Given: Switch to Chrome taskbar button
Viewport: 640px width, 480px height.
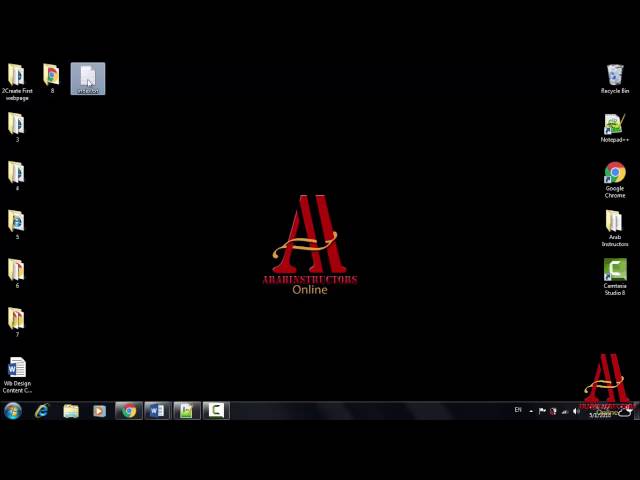Looking at the screenshot, I should pyautogui.click(x=129, y=411).
